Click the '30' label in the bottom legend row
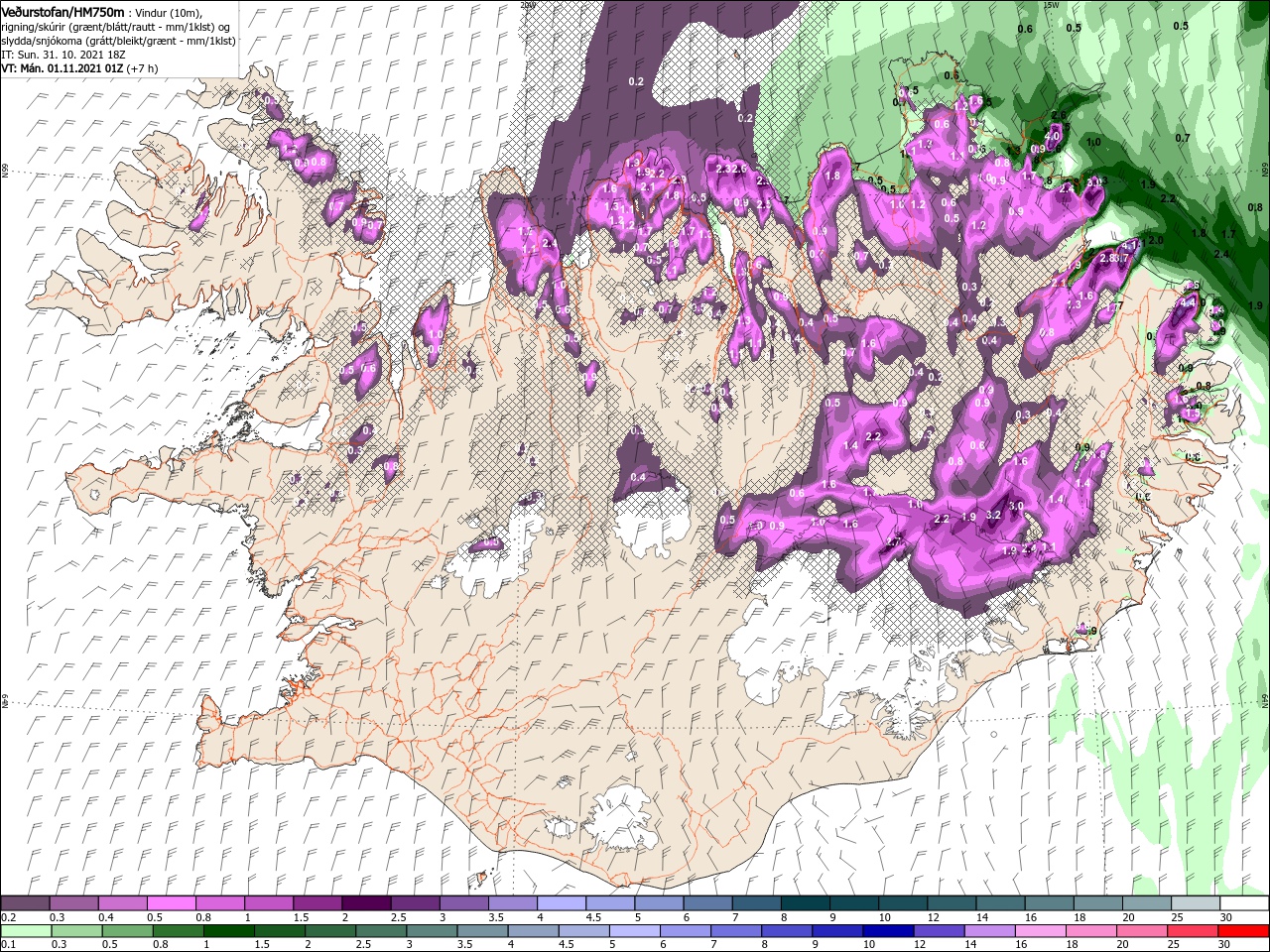Screen dimensions: 1270x952 (1224, 945)
